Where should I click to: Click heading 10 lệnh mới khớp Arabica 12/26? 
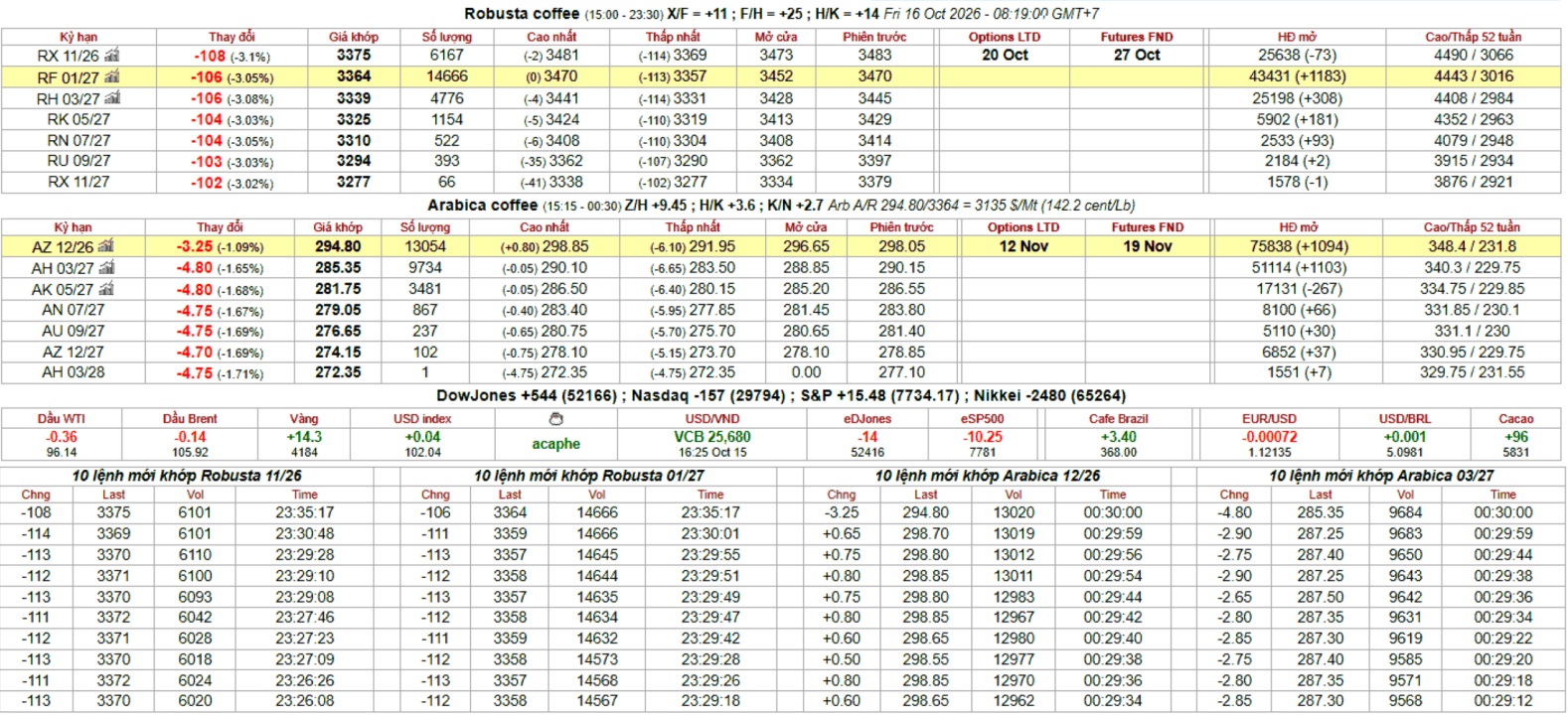[x=987, y=476]
